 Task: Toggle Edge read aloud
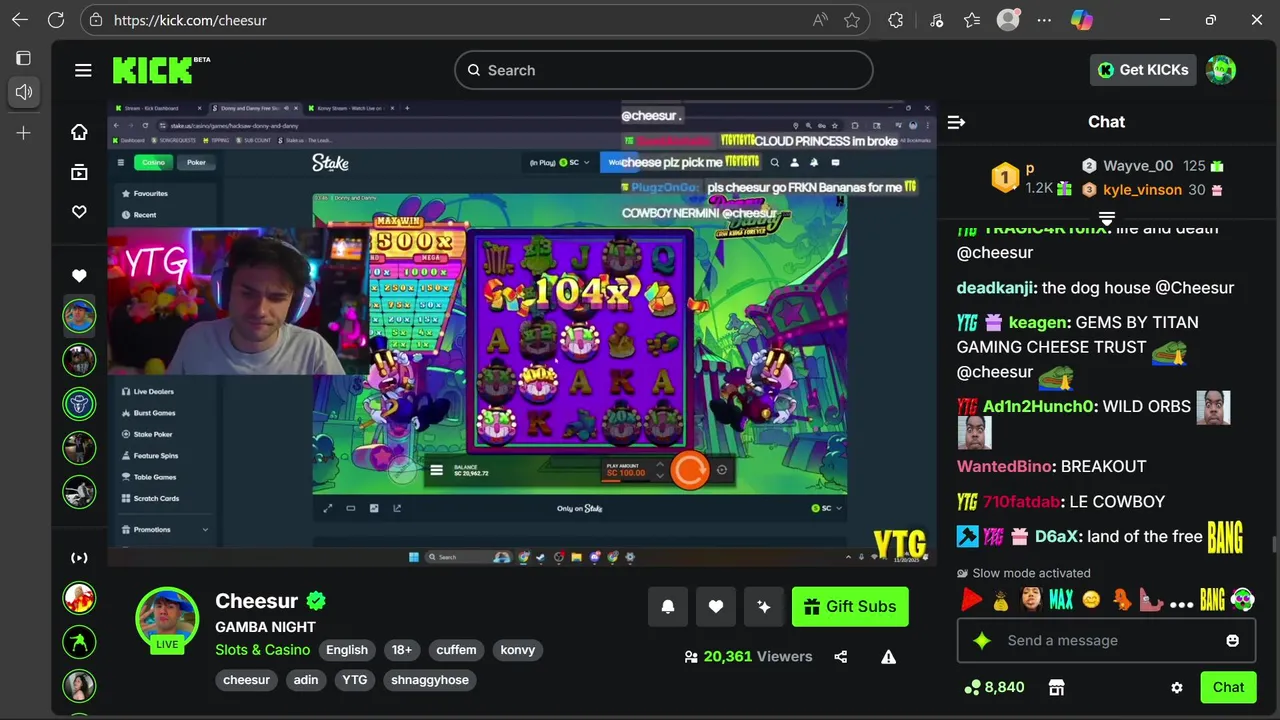[x=820, y=20]
